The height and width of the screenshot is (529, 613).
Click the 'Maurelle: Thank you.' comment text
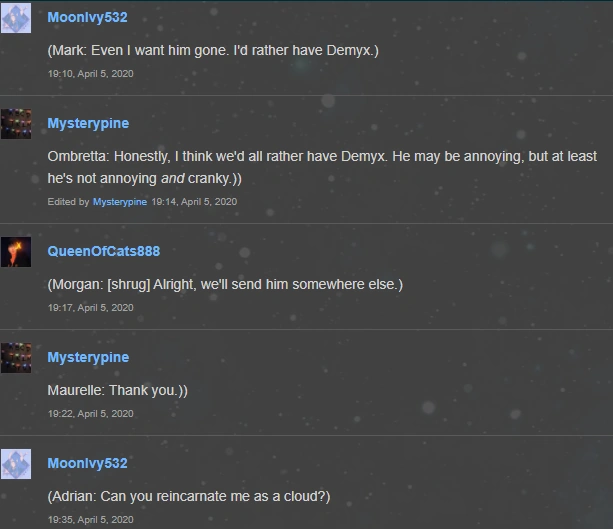coord(117,390)
